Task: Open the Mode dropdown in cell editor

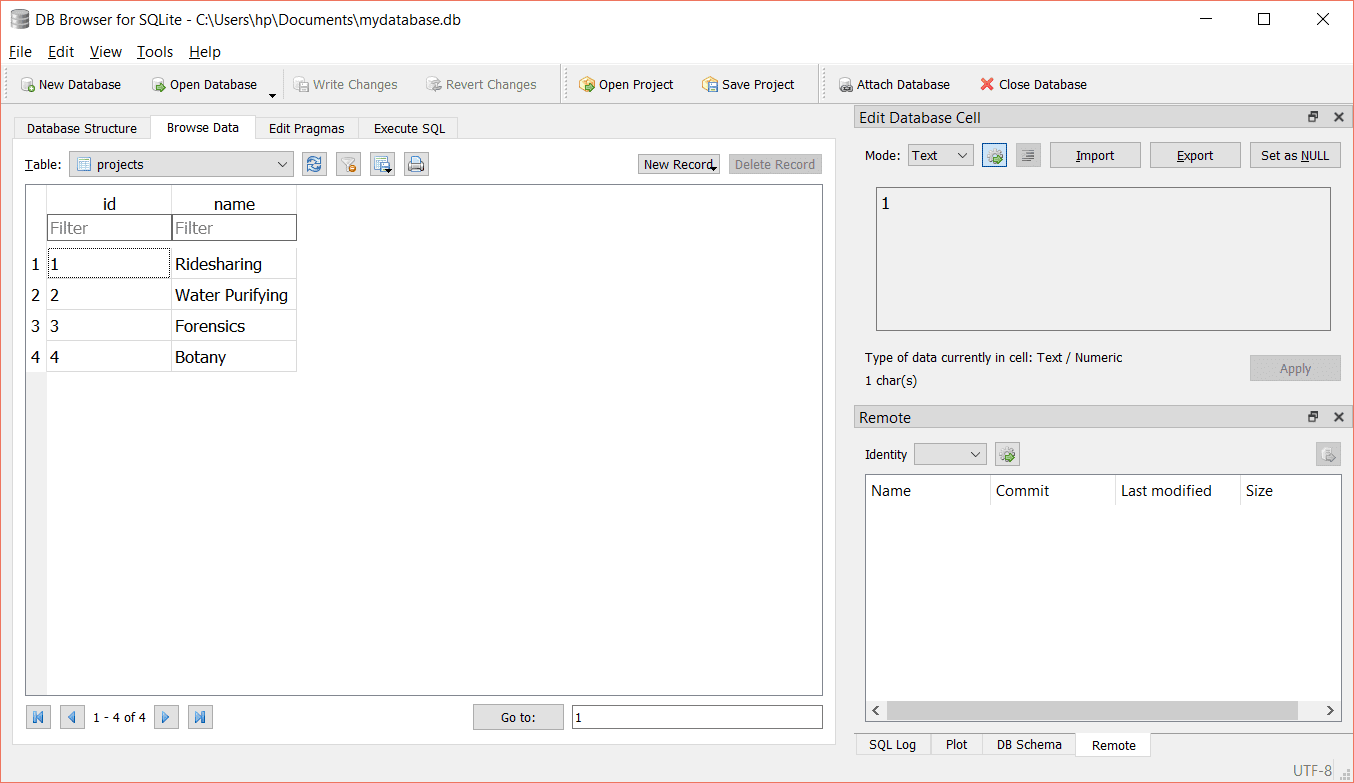Action: click(940, 154)
